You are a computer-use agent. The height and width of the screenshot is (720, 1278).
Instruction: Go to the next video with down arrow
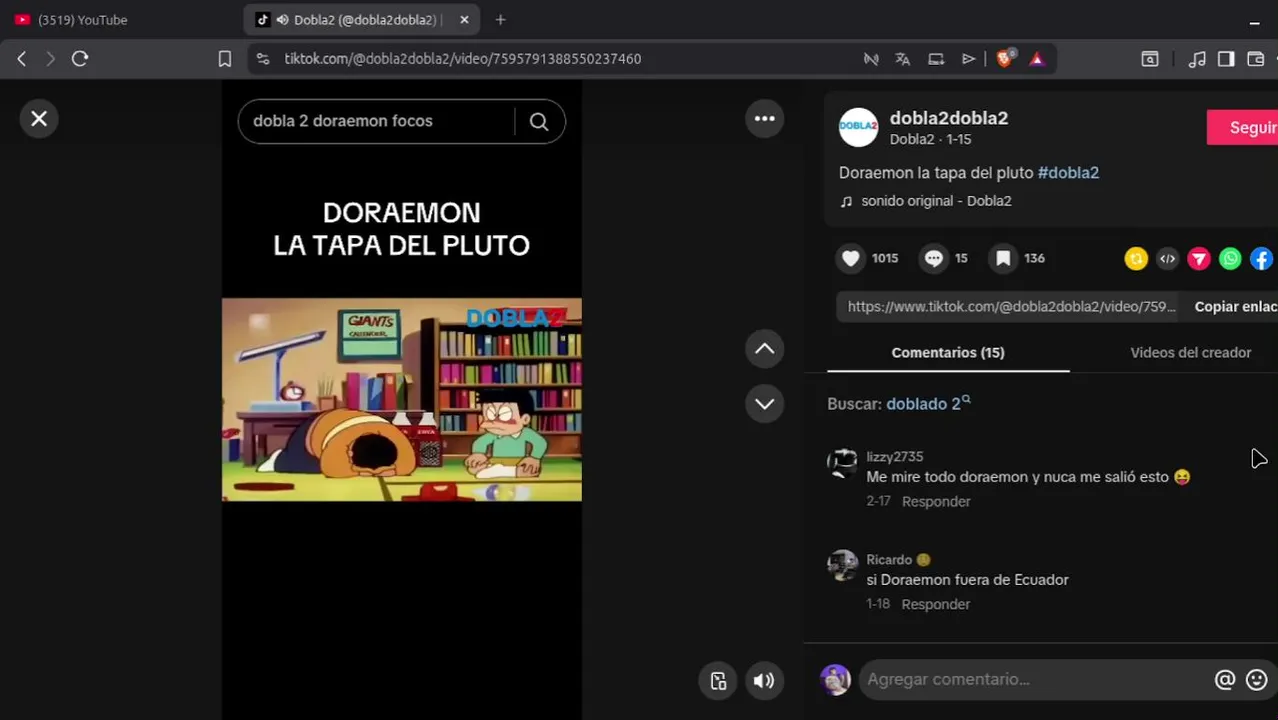coord(764,404)
